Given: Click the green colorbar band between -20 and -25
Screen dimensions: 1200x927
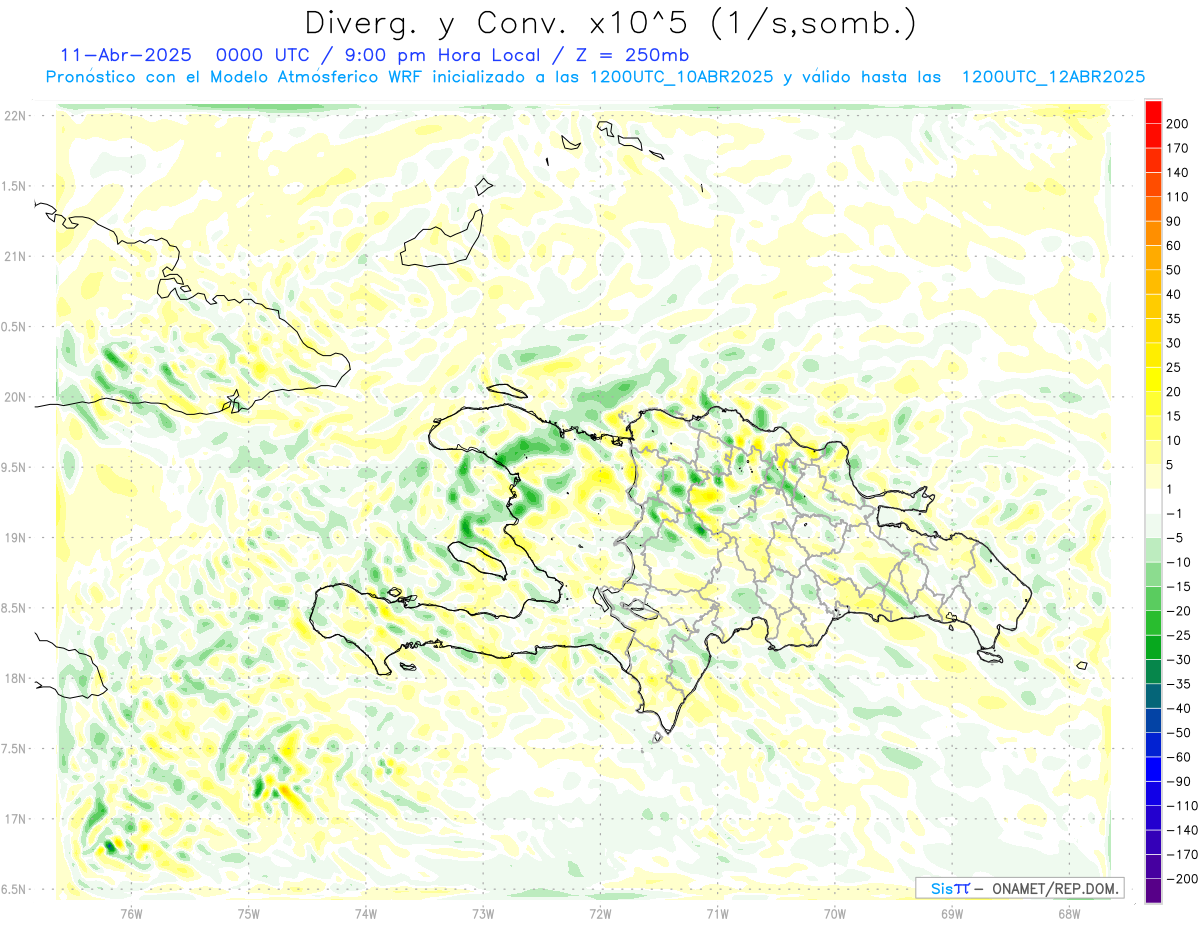Looking at the screenshot, I should coord(1153,623).
